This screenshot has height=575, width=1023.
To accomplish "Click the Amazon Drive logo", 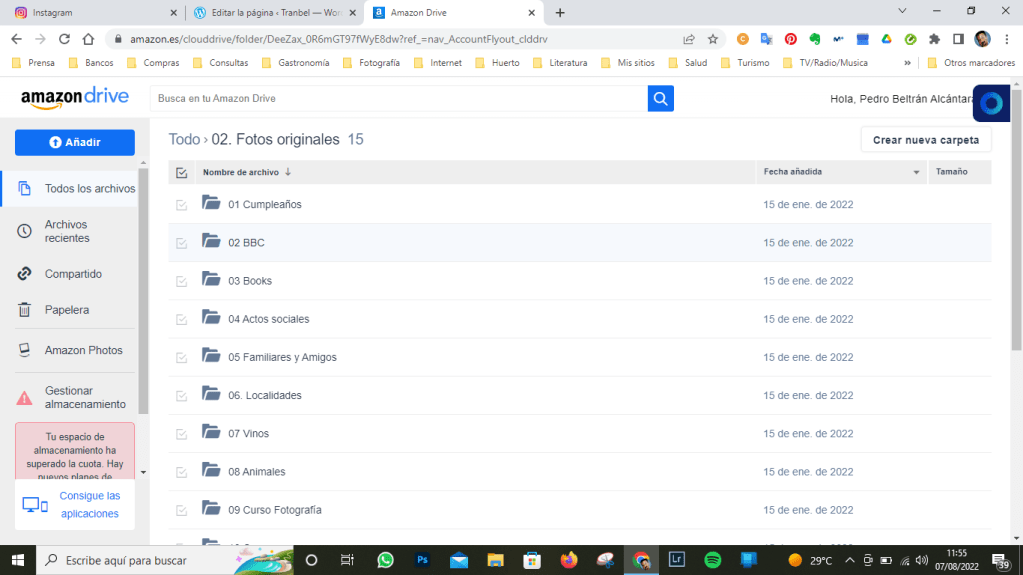I will pyautogui.click(x=75, y=98).
